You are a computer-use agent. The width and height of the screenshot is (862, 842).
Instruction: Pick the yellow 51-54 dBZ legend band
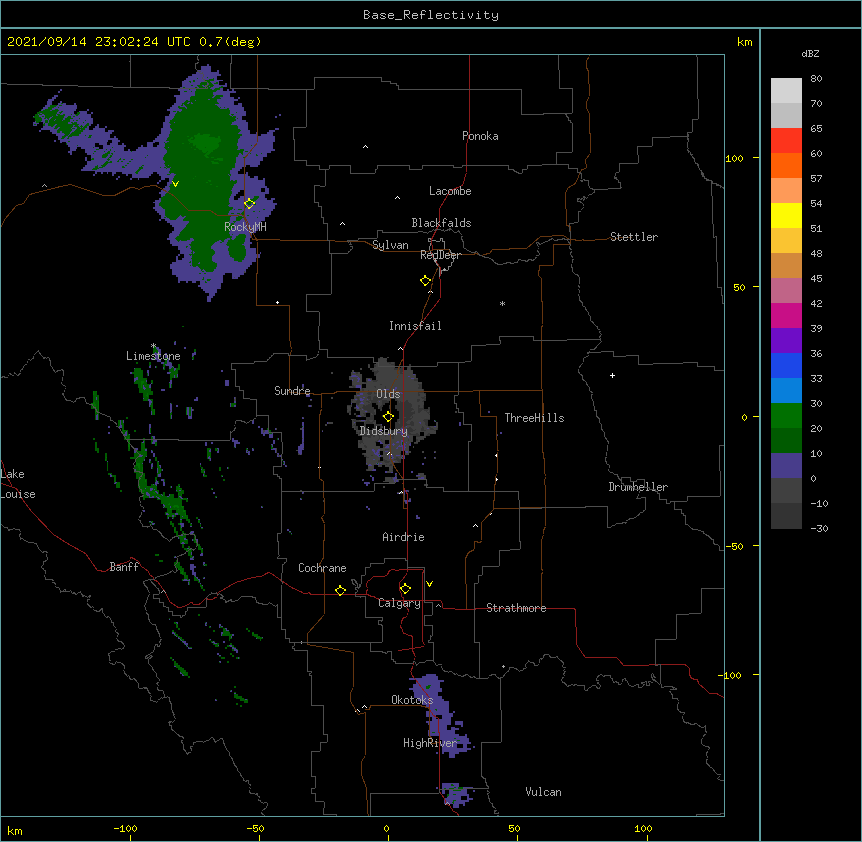786,215
